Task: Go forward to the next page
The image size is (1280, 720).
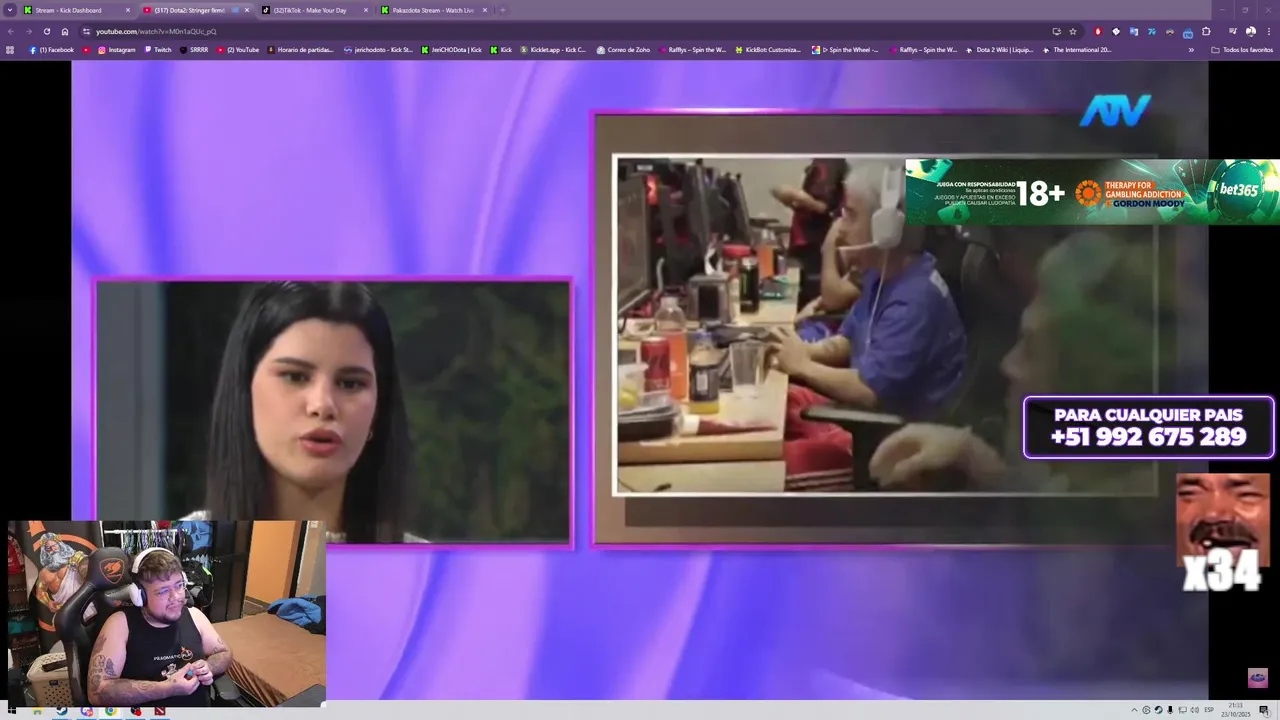Action: pos(28,31)
